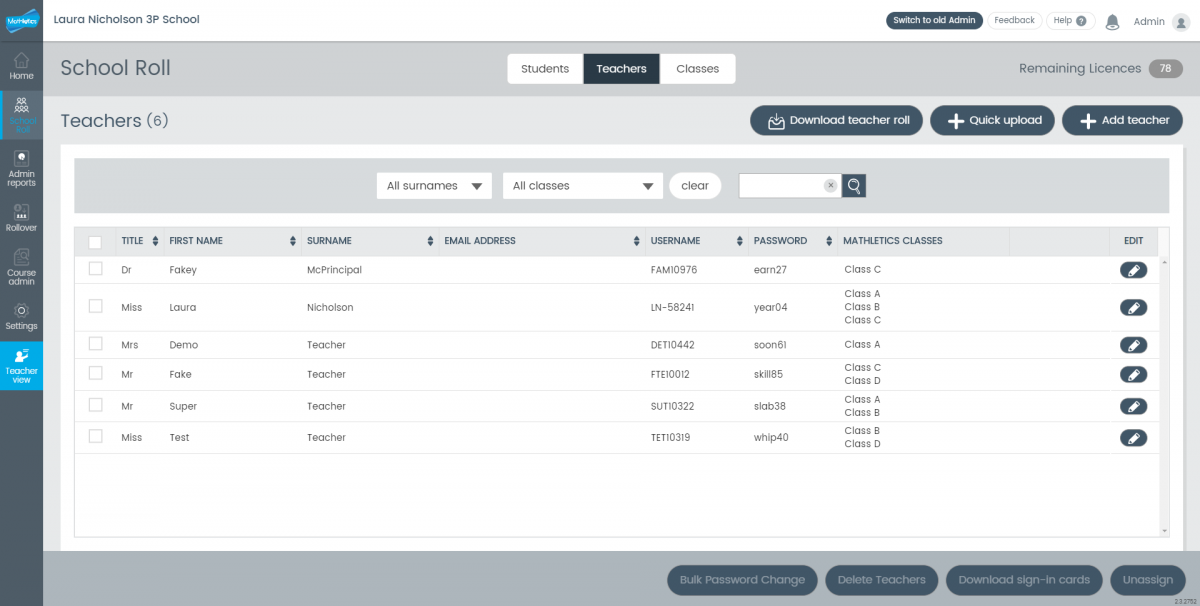Screen dimensions: 1200x606
Task: Open notifications via the bell icon
Action: tap(1112, 21)
